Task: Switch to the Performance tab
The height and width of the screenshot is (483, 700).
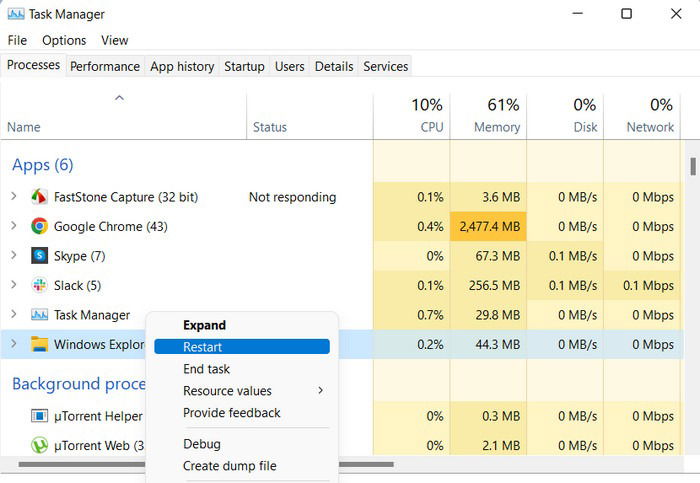Action: coord(105,67)
